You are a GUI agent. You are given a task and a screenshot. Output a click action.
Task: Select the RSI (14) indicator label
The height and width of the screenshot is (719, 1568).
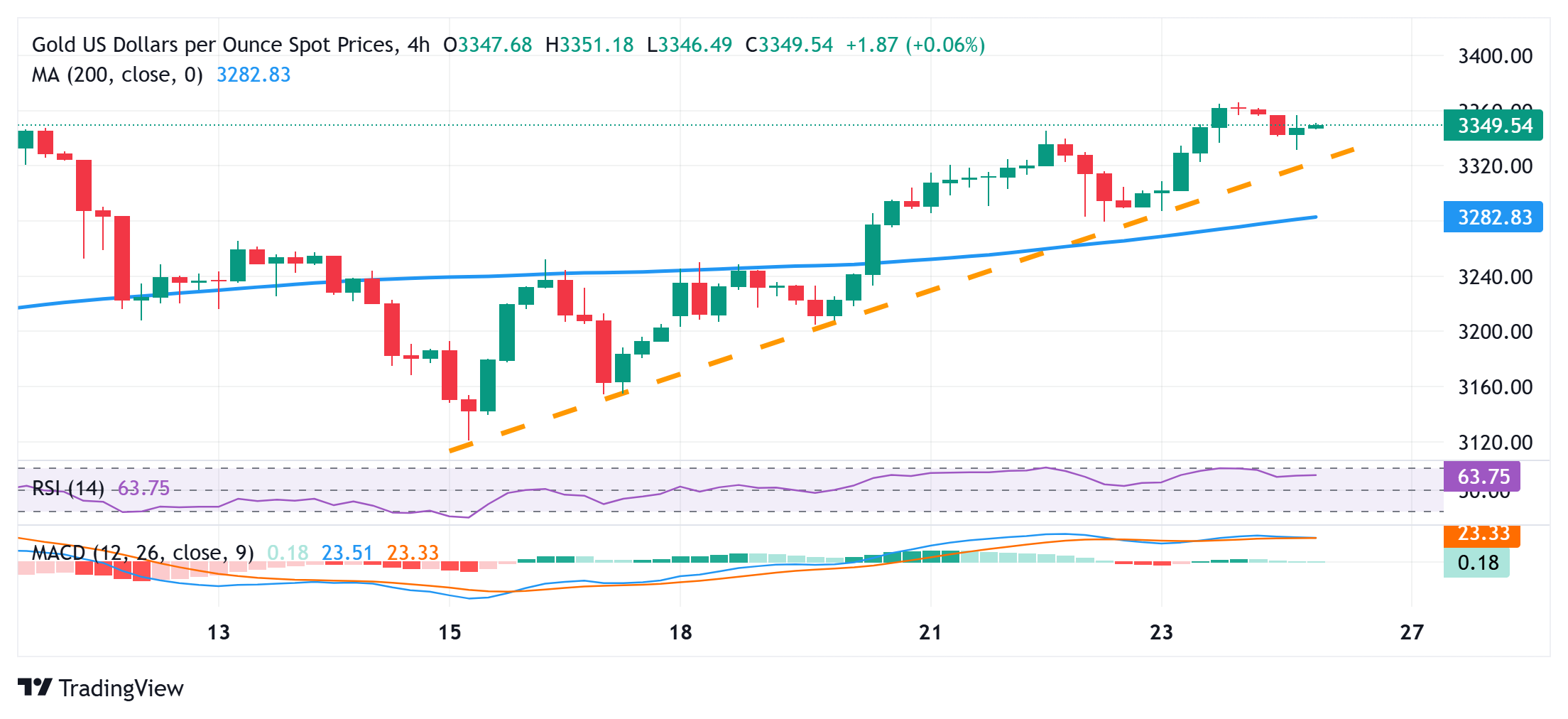coord(68,488)
